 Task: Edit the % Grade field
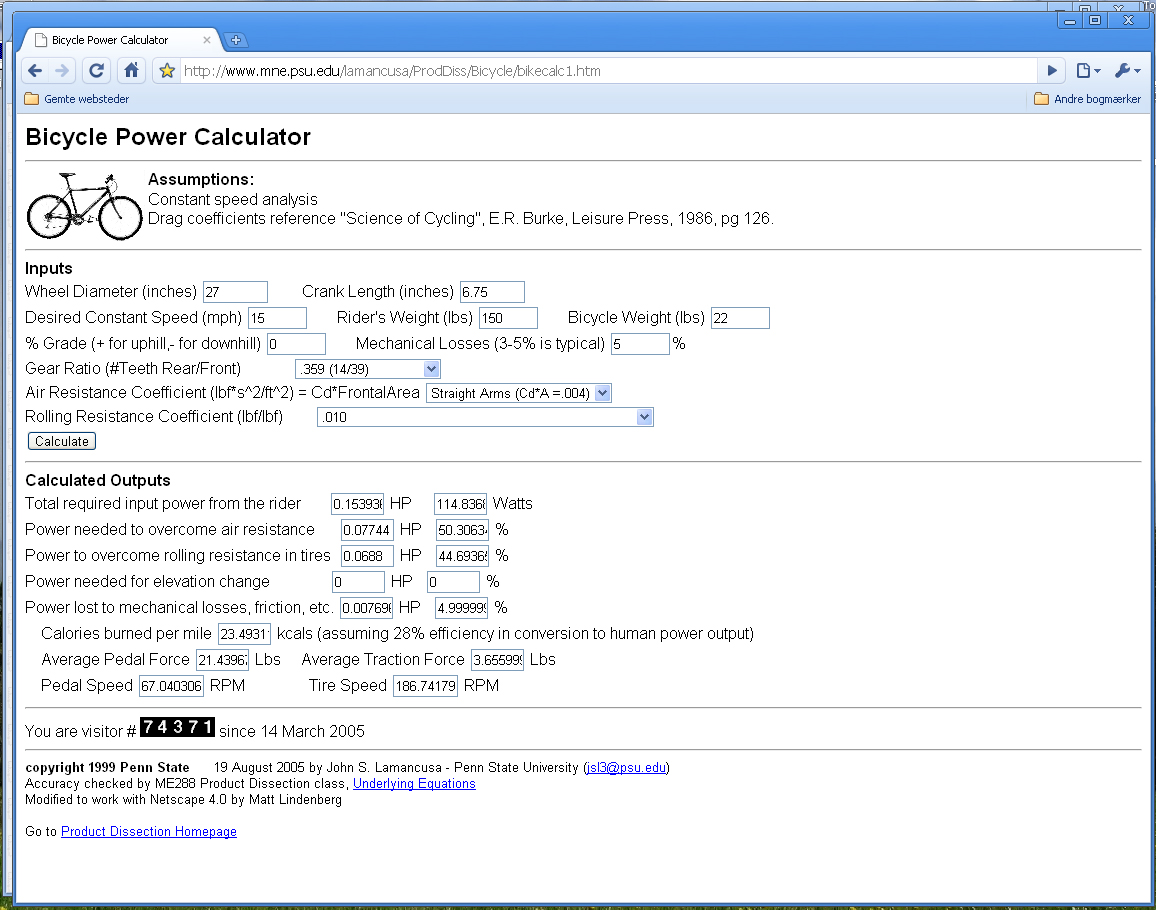296,344
